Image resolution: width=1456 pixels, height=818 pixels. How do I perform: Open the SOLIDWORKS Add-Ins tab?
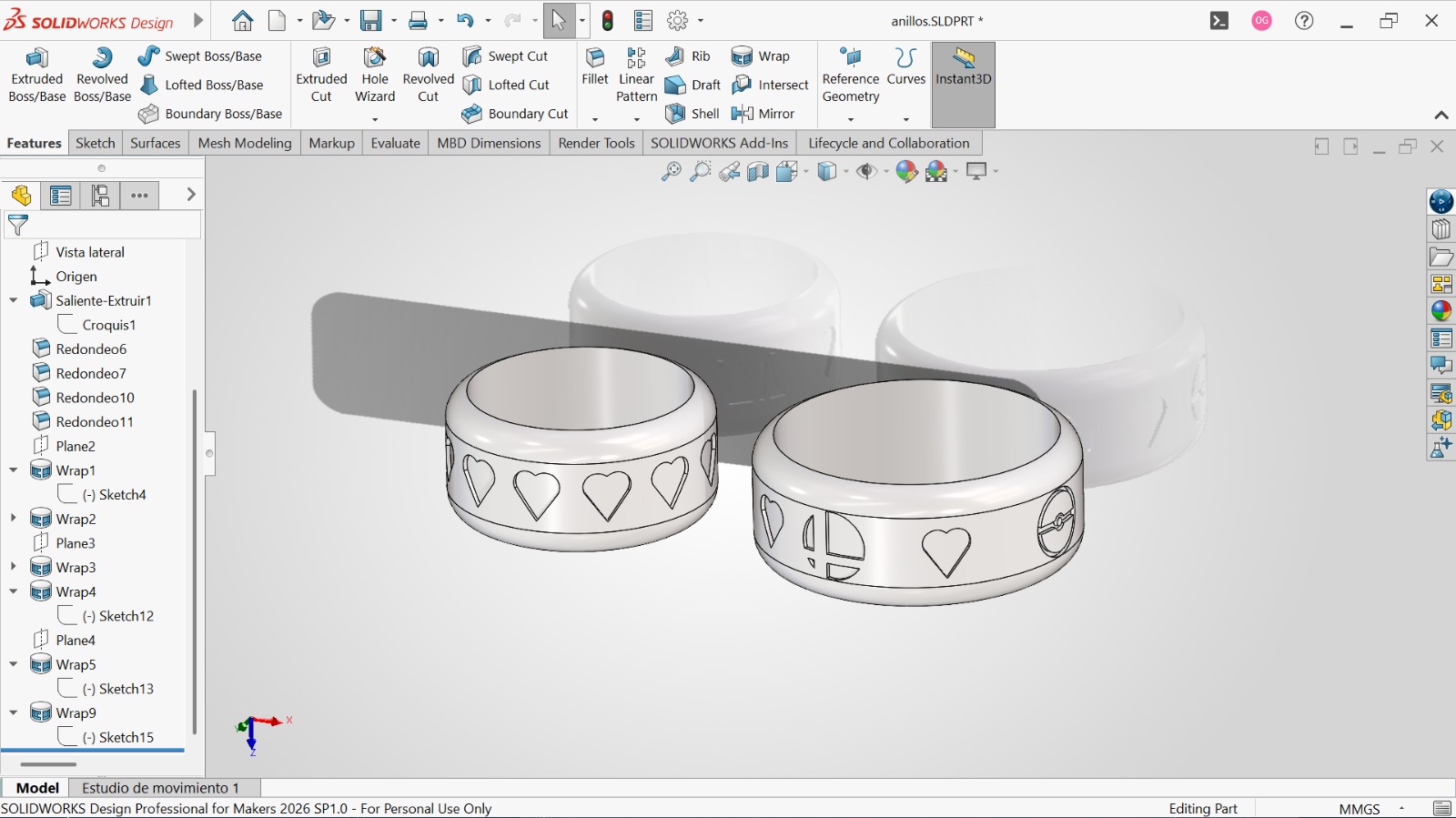click(x=720, y=143)
